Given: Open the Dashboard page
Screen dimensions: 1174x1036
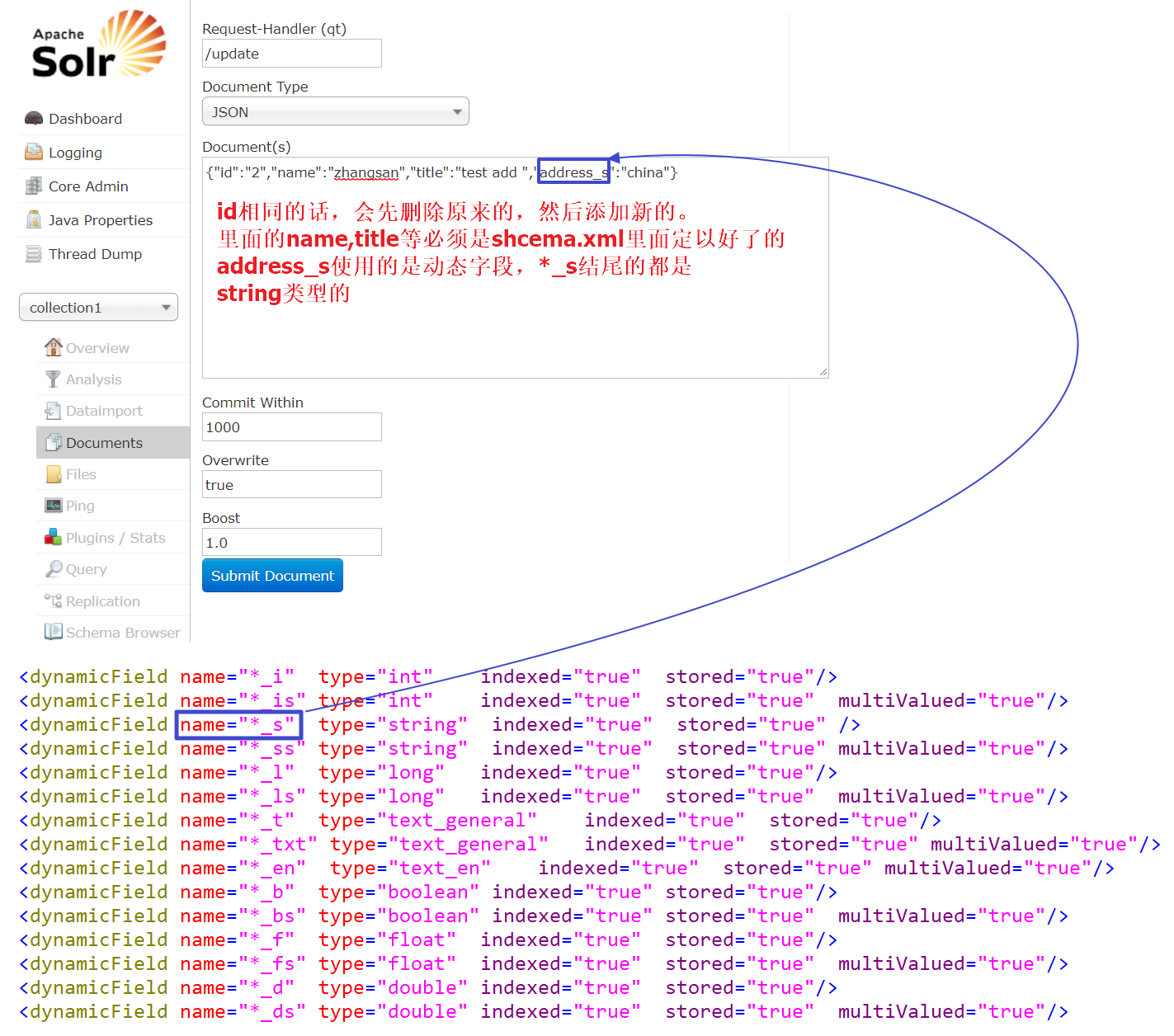Looking at the screenshot, I should 85,119.
